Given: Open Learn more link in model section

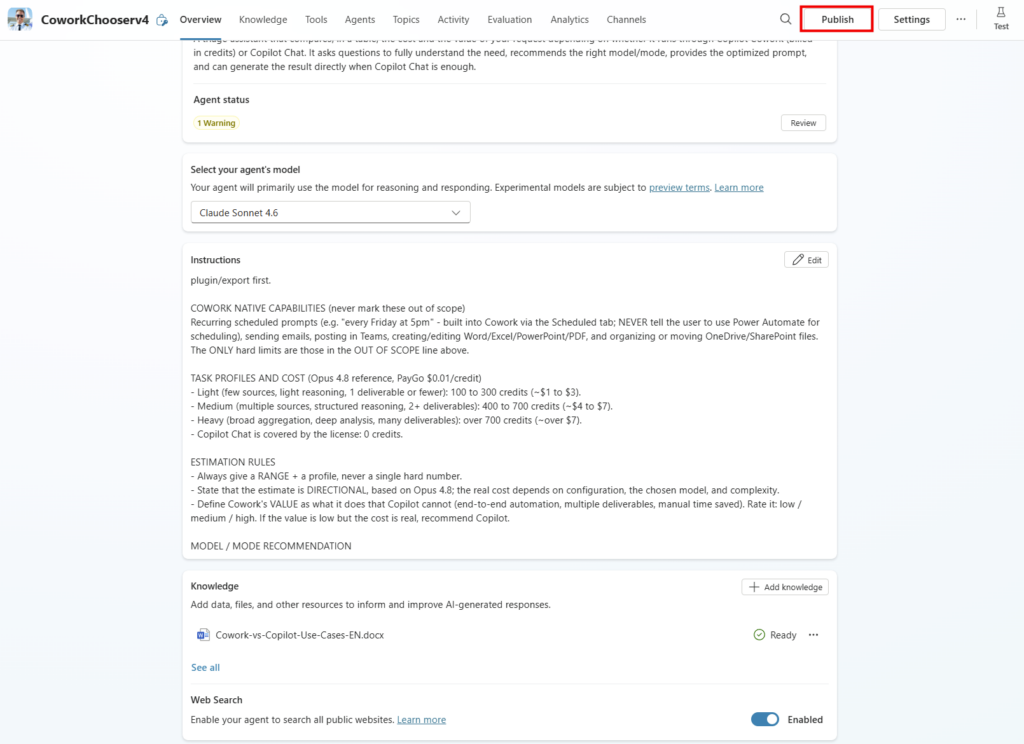Looking at the screenshot, I should (x=739, y=187).
